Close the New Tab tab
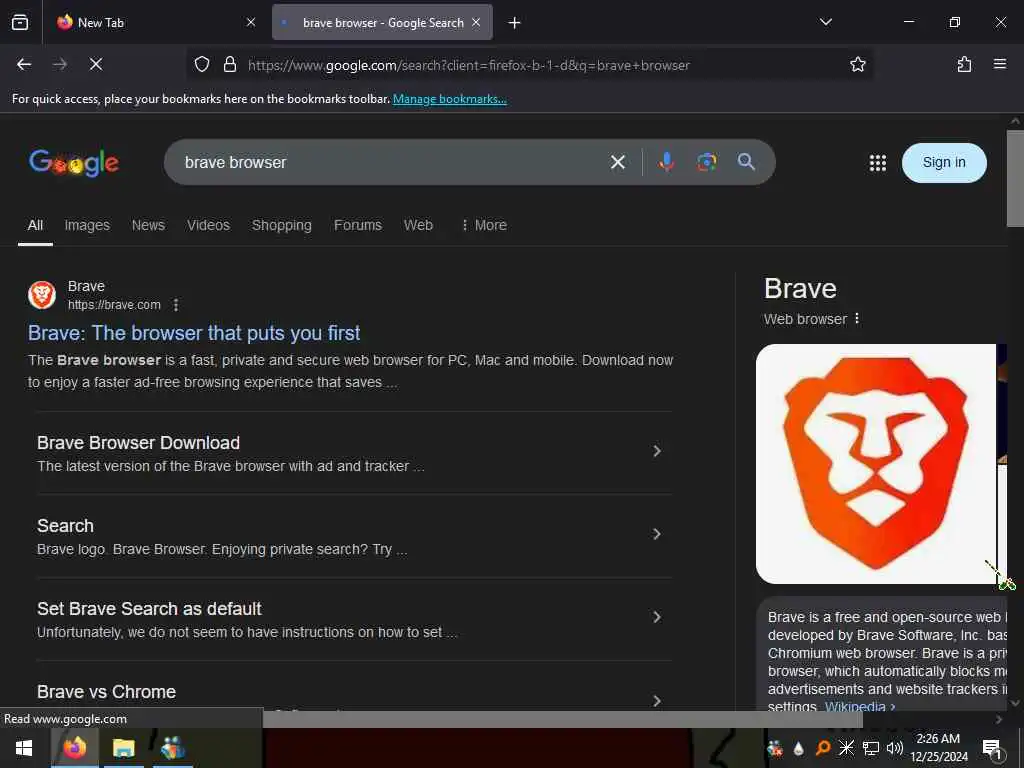This screenshot has height=768, width=1024. click(251, 22)
